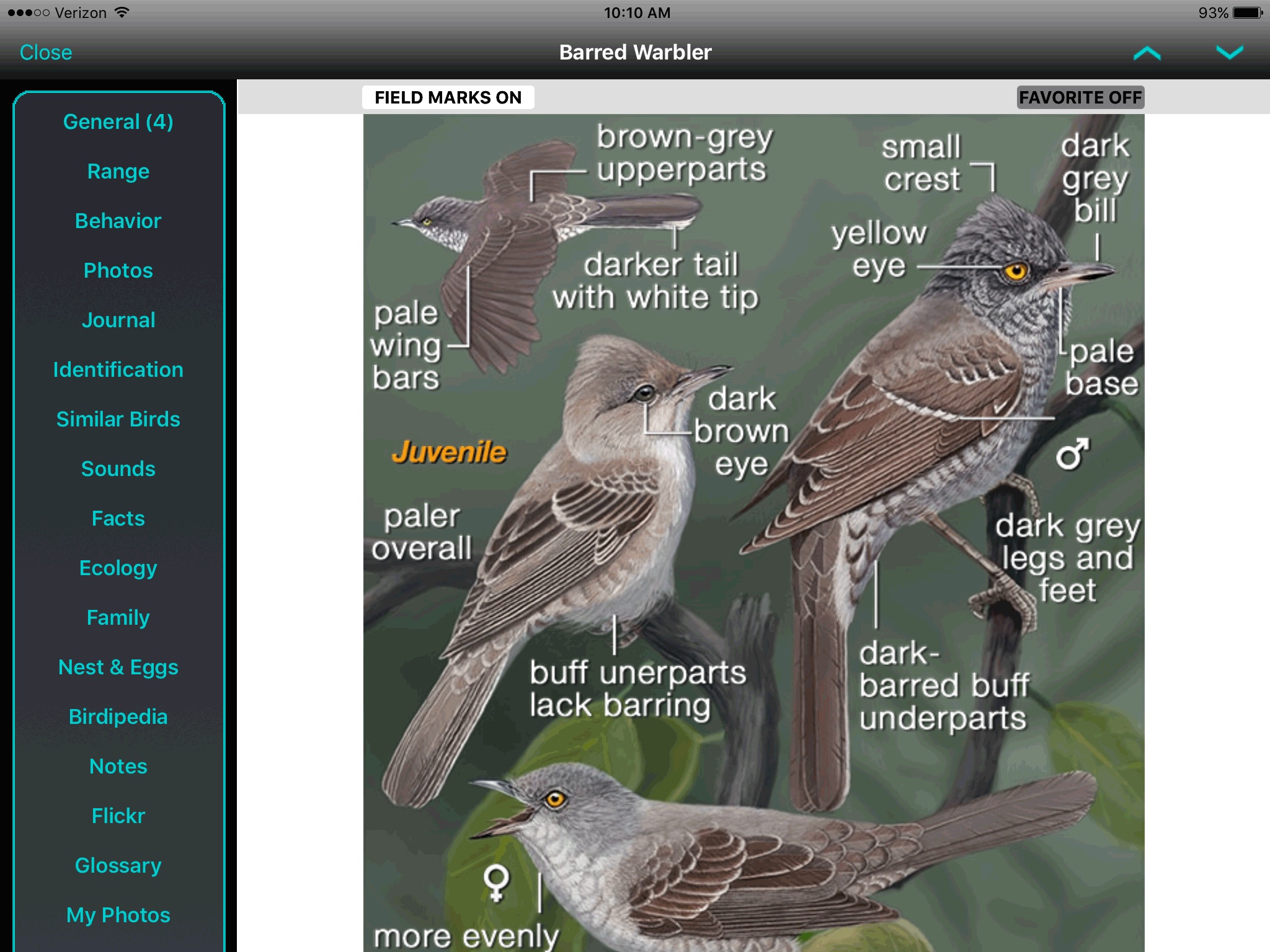Tap the Barred Warbler title text
The width and height of the screenshot is (1270, 952).
pos(635,53)
